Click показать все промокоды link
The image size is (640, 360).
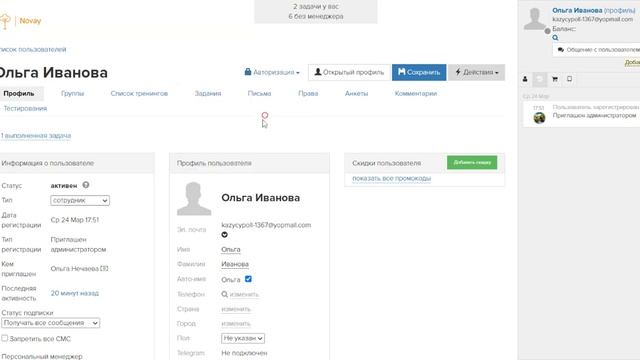tap(391, 178)
